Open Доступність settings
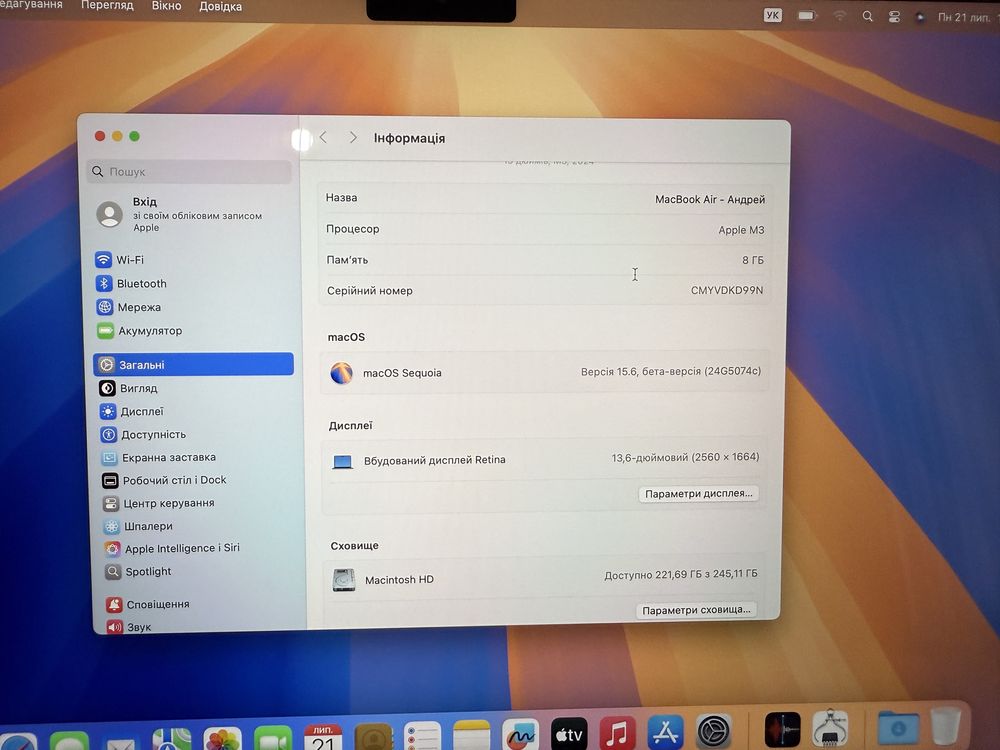The height and width of the screenshot is (750, 1000). tap(143, 434)
